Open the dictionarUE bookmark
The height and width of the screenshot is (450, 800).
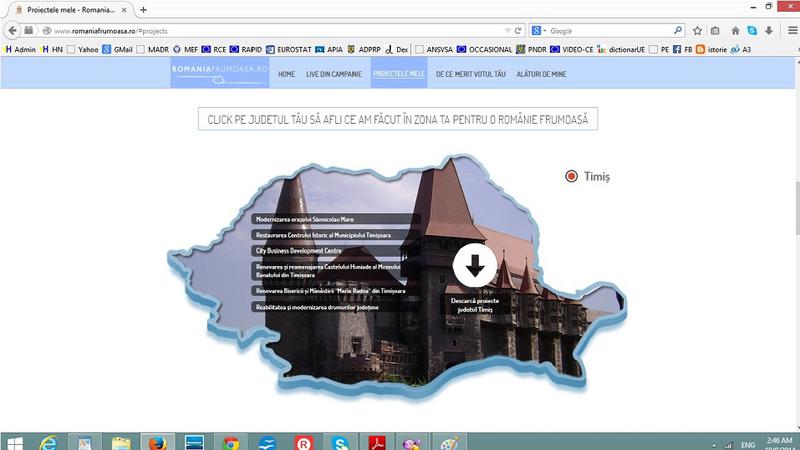pyautogui.click(x=621, y=49)
